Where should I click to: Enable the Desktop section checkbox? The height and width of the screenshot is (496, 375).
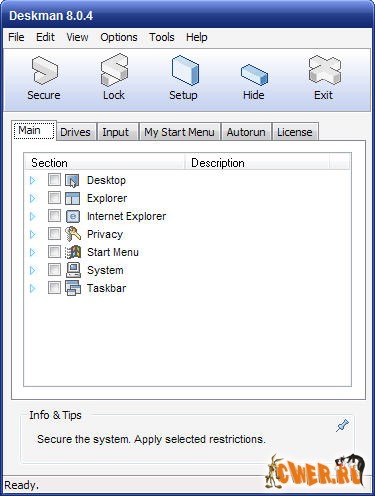(x=54, y=180)
